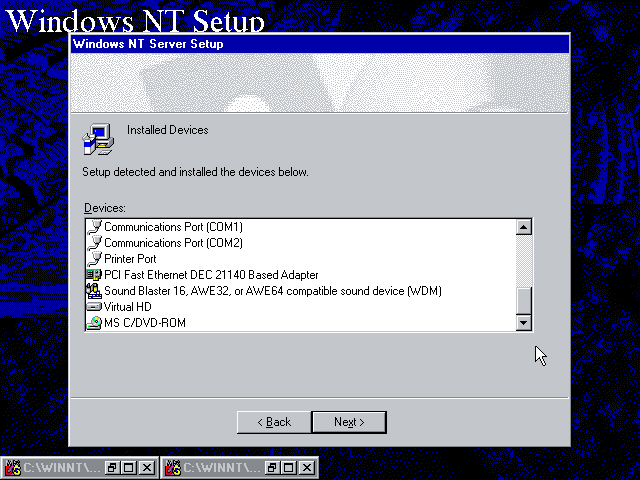Click the Virtual HD drive icon

tap(94, 307)
